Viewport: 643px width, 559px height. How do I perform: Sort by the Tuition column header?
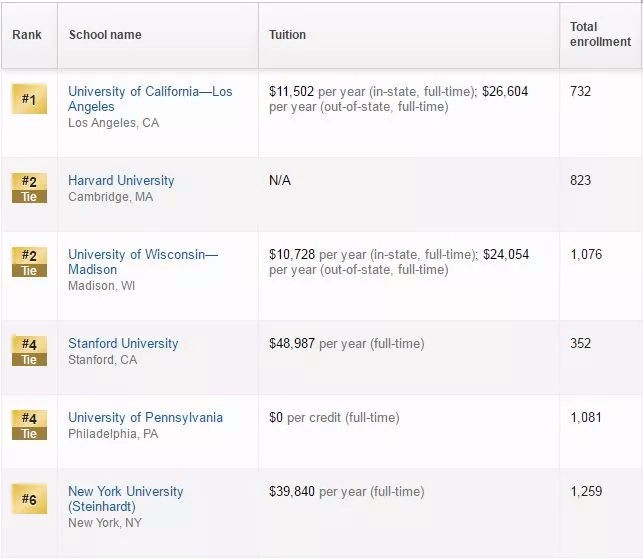tap(288, 35)
